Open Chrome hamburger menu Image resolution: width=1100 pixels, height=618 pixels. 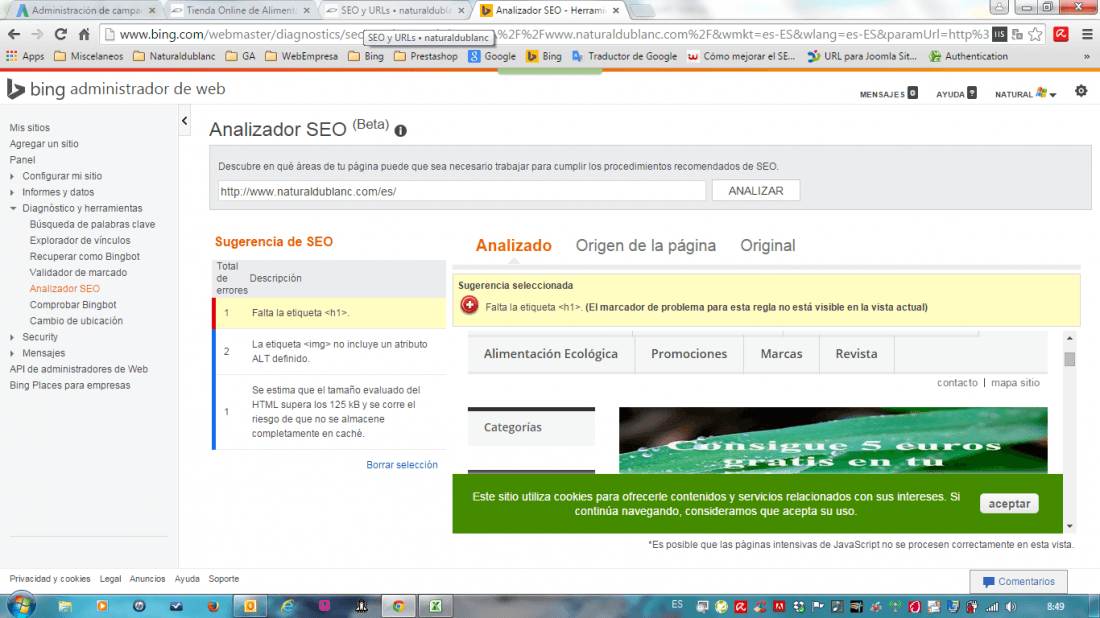pos(1087,34)
